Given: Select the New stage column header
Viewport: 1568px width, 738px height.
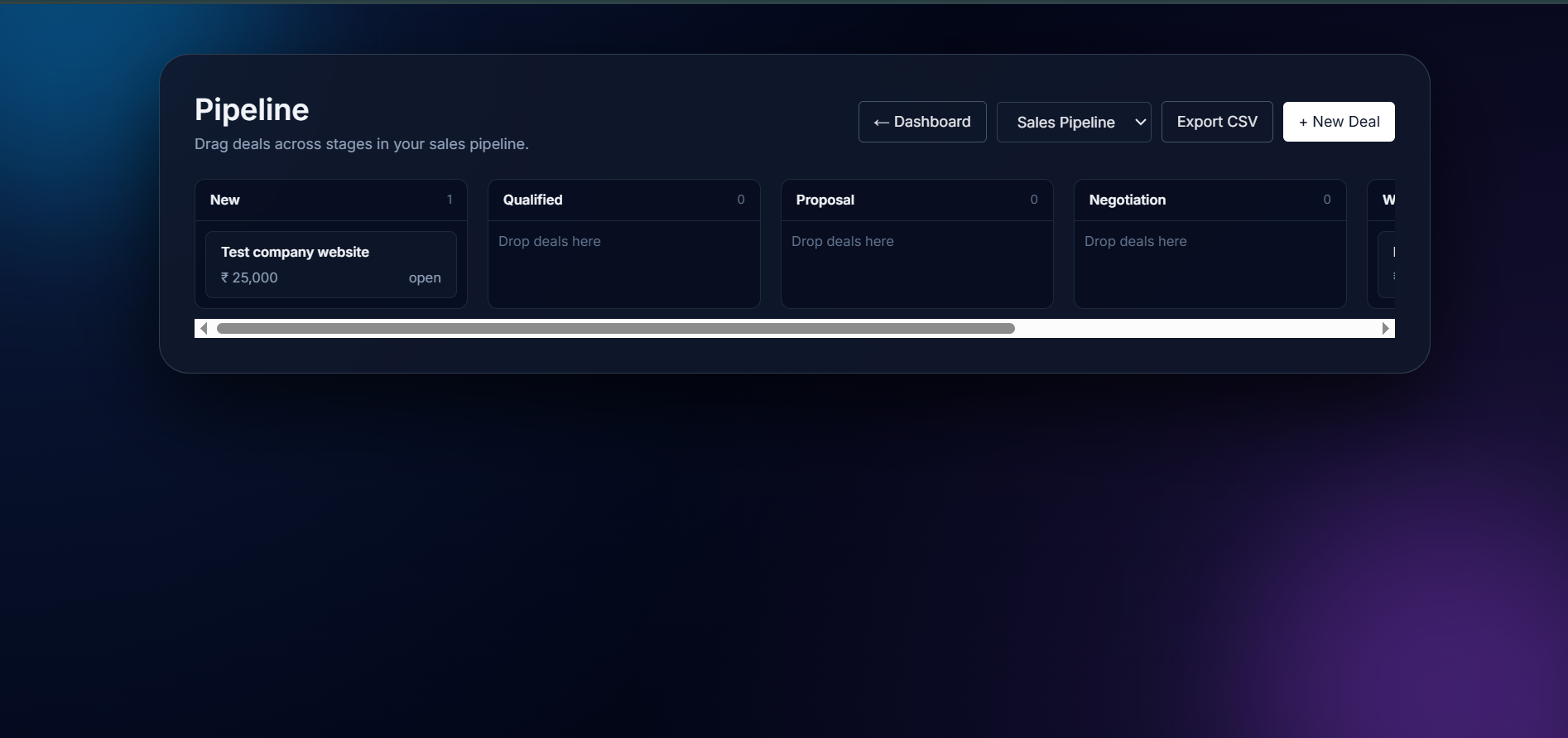Looking at the screenshot, I should point(225,200).
